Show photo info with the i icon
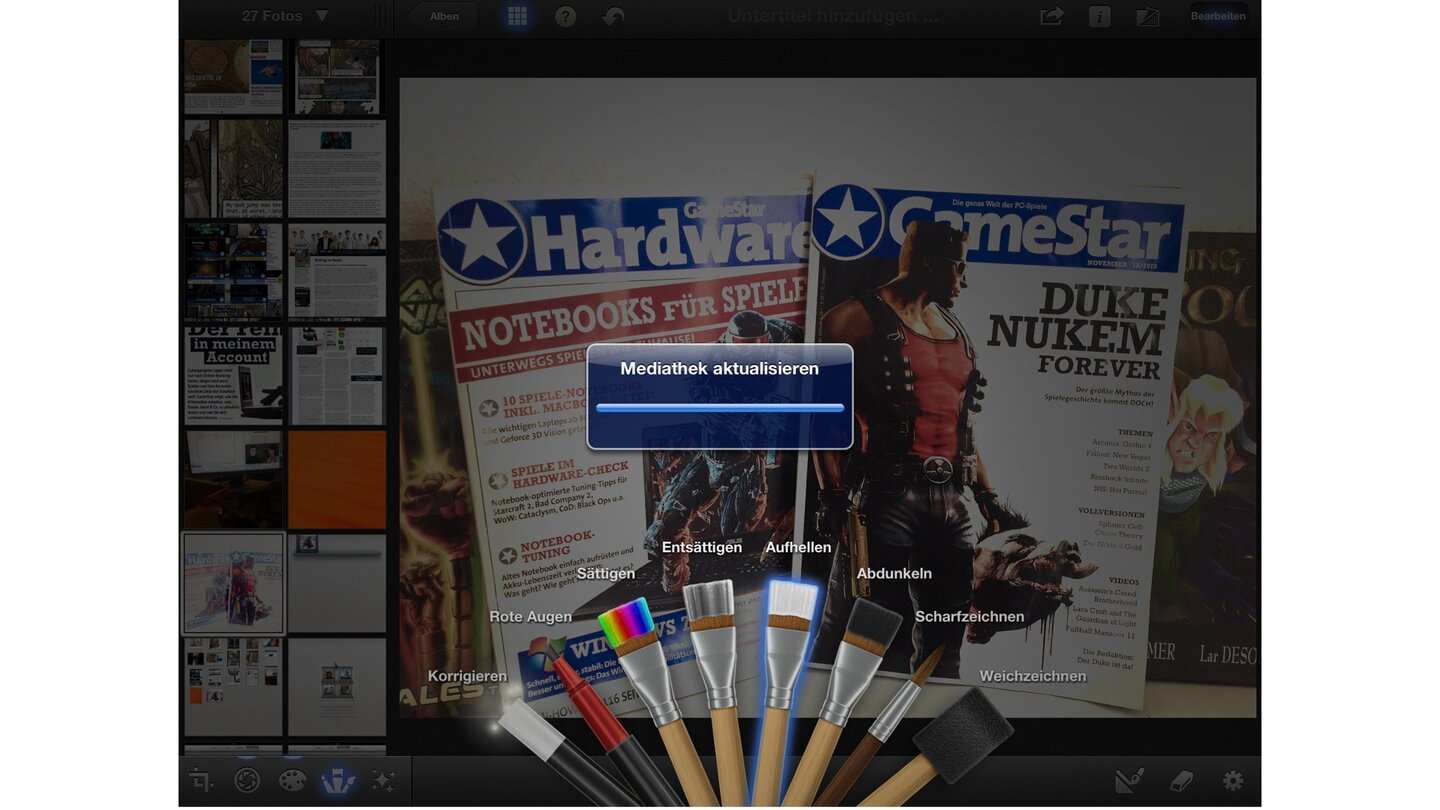The width and height of the screenshot is (1440, 810). coord(1100,16)
